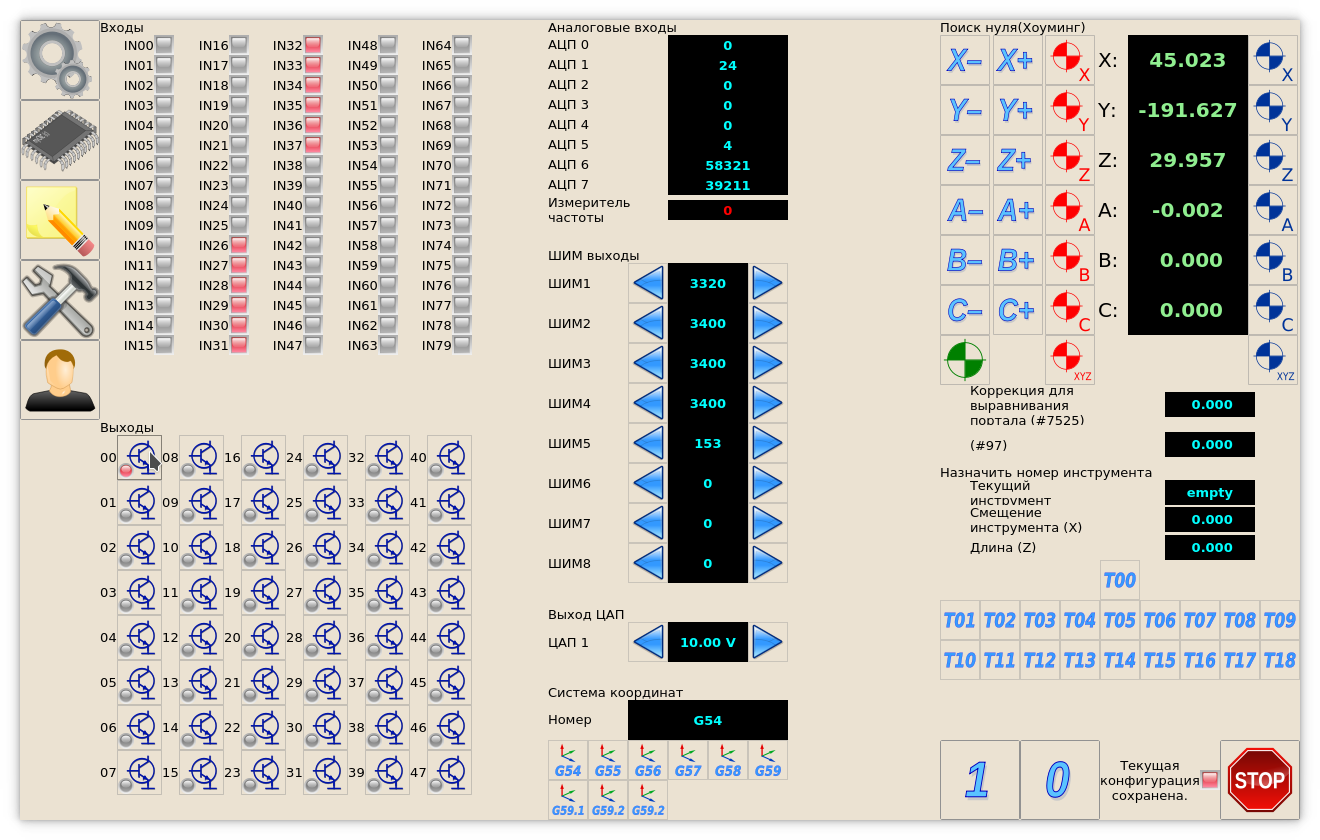Click the green target icon
Image resolution: width=1320 pixels, height=840 pixels.
coord(965,360)
